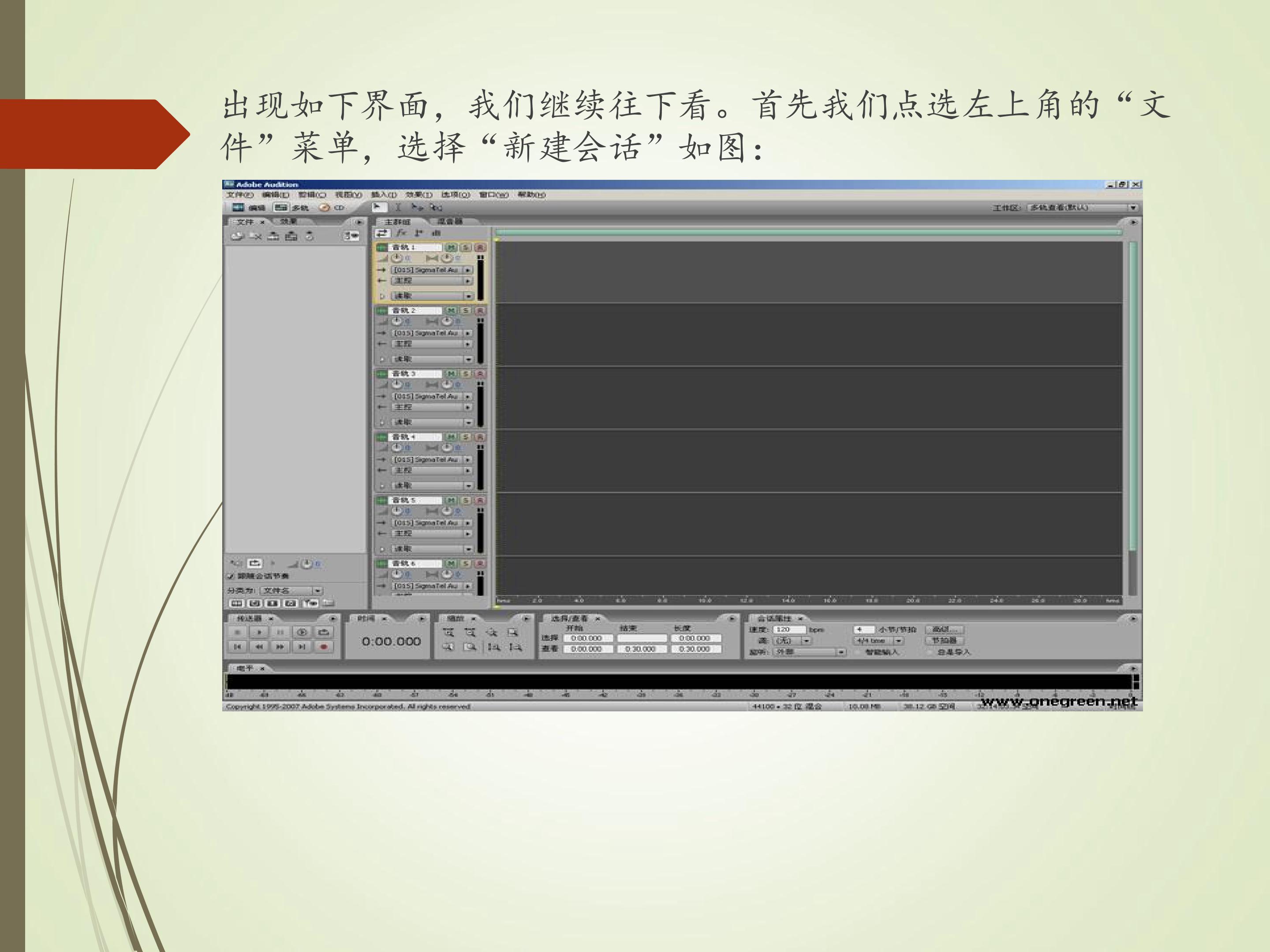Screen dimensions: 1270x952
Task: Toggle Mute (M) on 音轨 1
Action: pos(451,247)
